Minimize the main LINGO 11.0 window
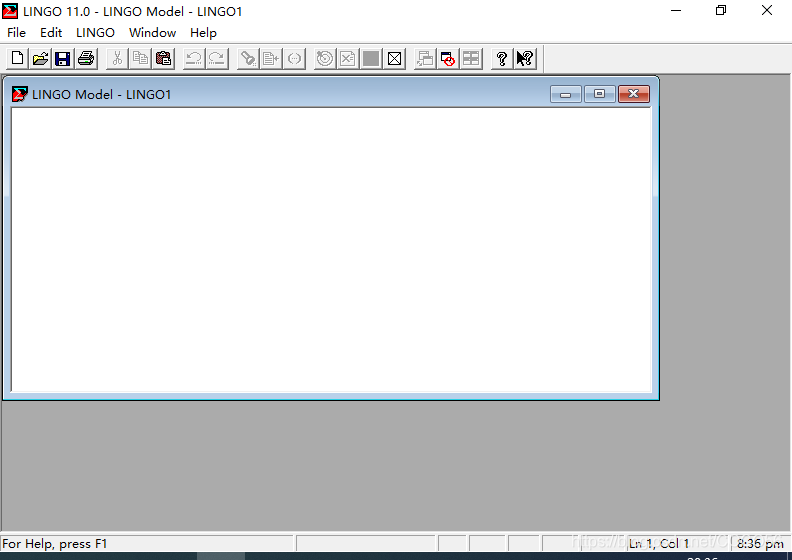The height and width of the screenshot is (560, 792). (x=676, y=11)
